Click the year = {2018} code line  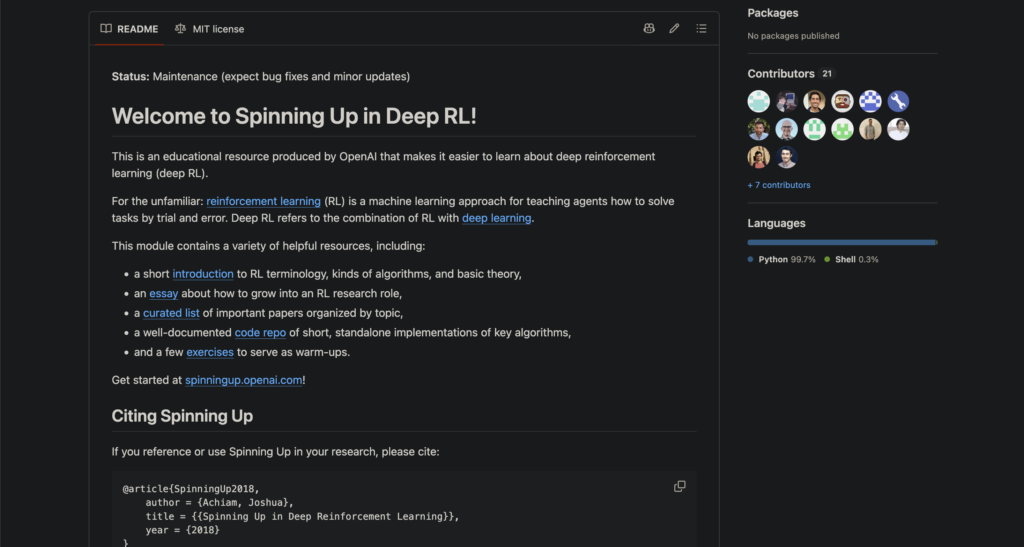pyautogui.click(x=182, y=530)
